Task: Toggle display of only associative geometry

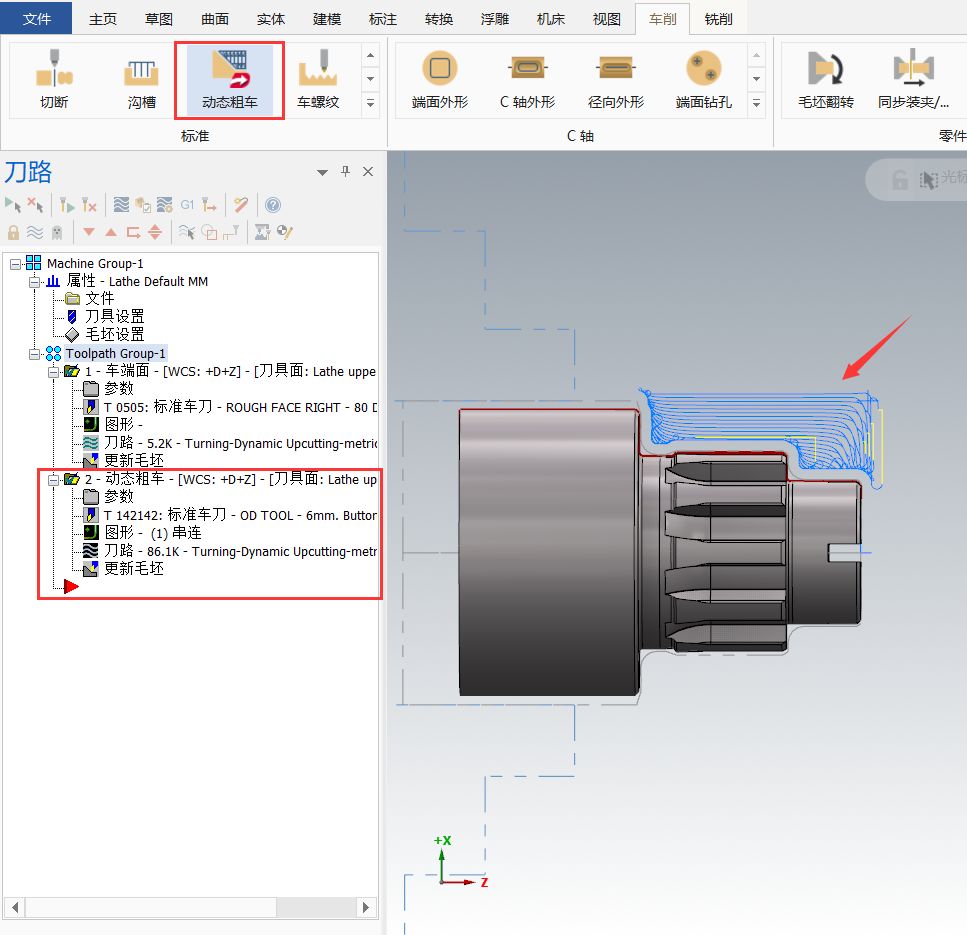Action: pos(209,232)
